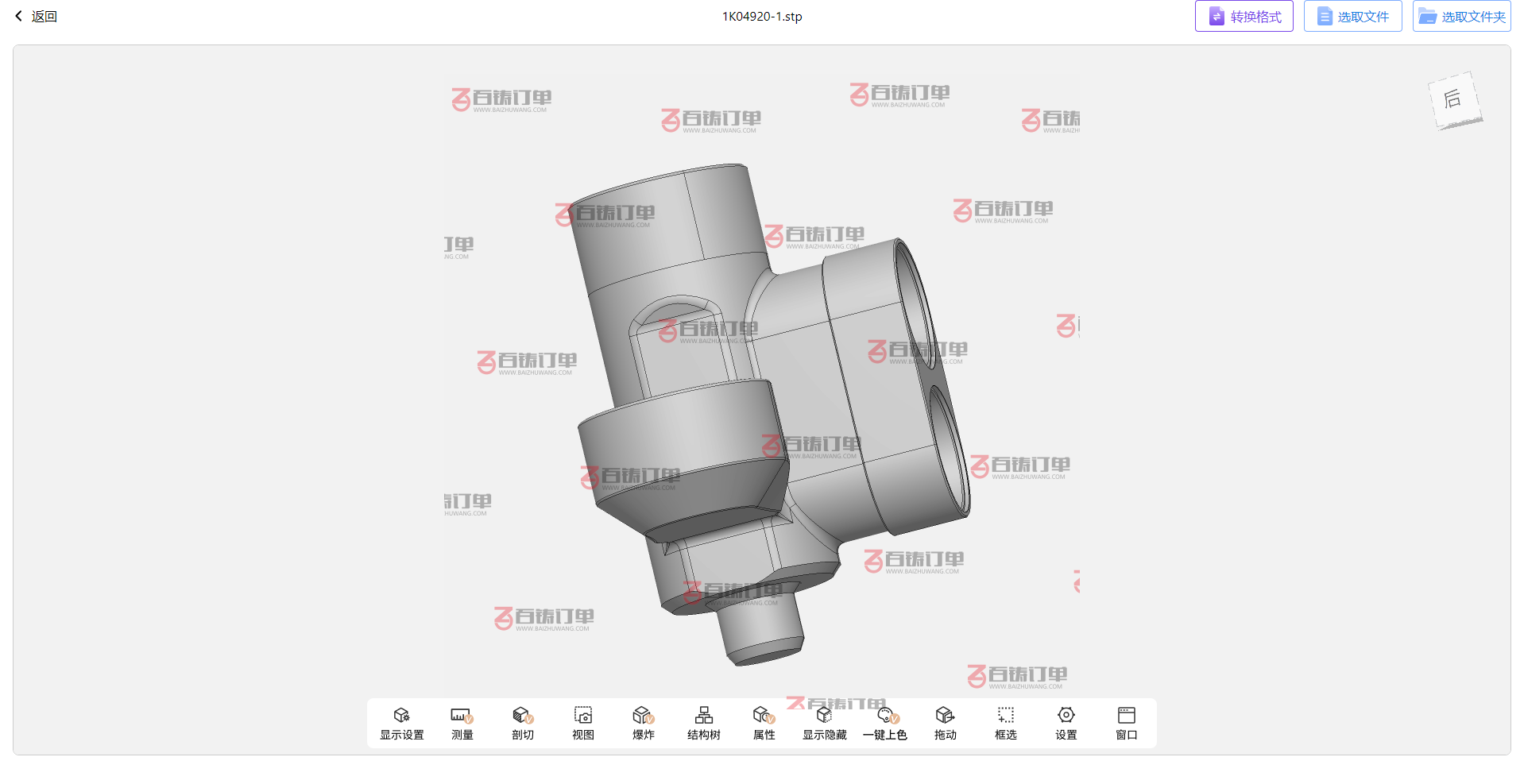Show the 属性 properties panel
This screenshot has width=1524, height=784.
tap(764, 722)
